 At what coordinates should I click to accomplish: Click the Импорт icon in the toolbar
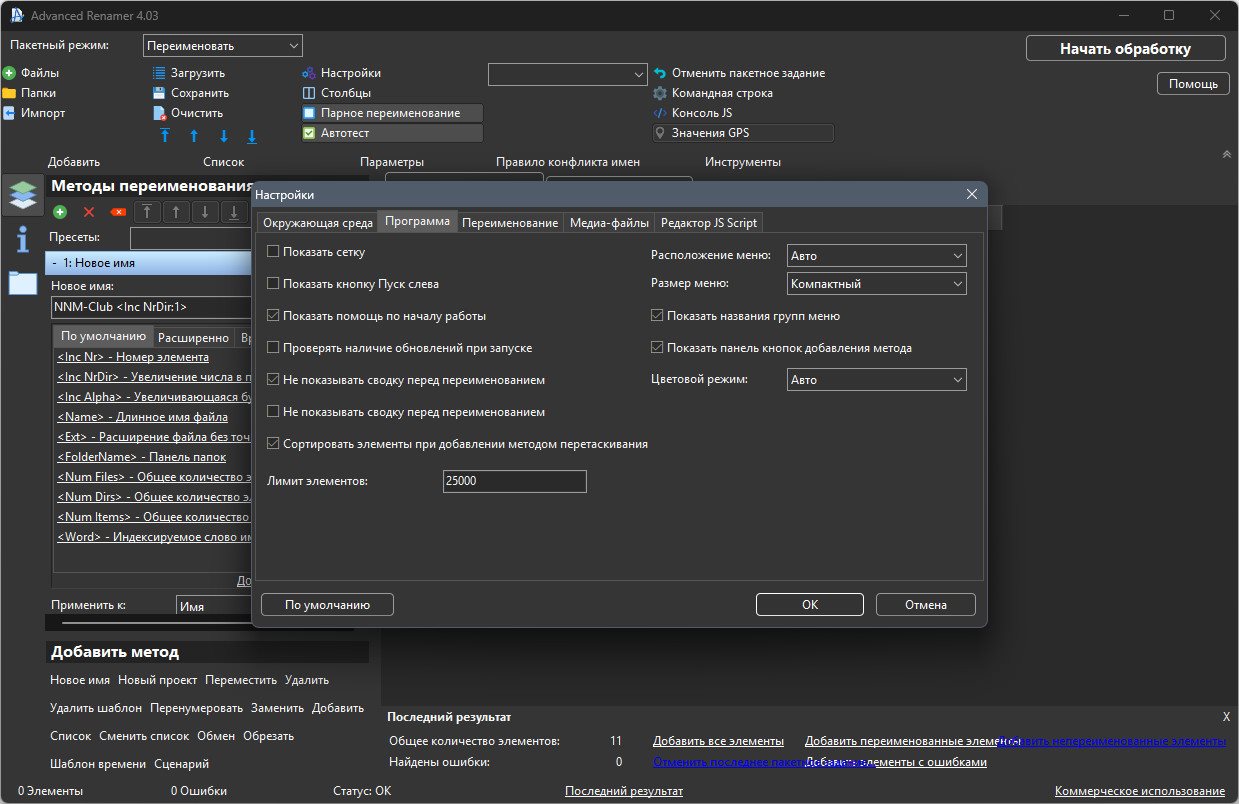(9, 113)
